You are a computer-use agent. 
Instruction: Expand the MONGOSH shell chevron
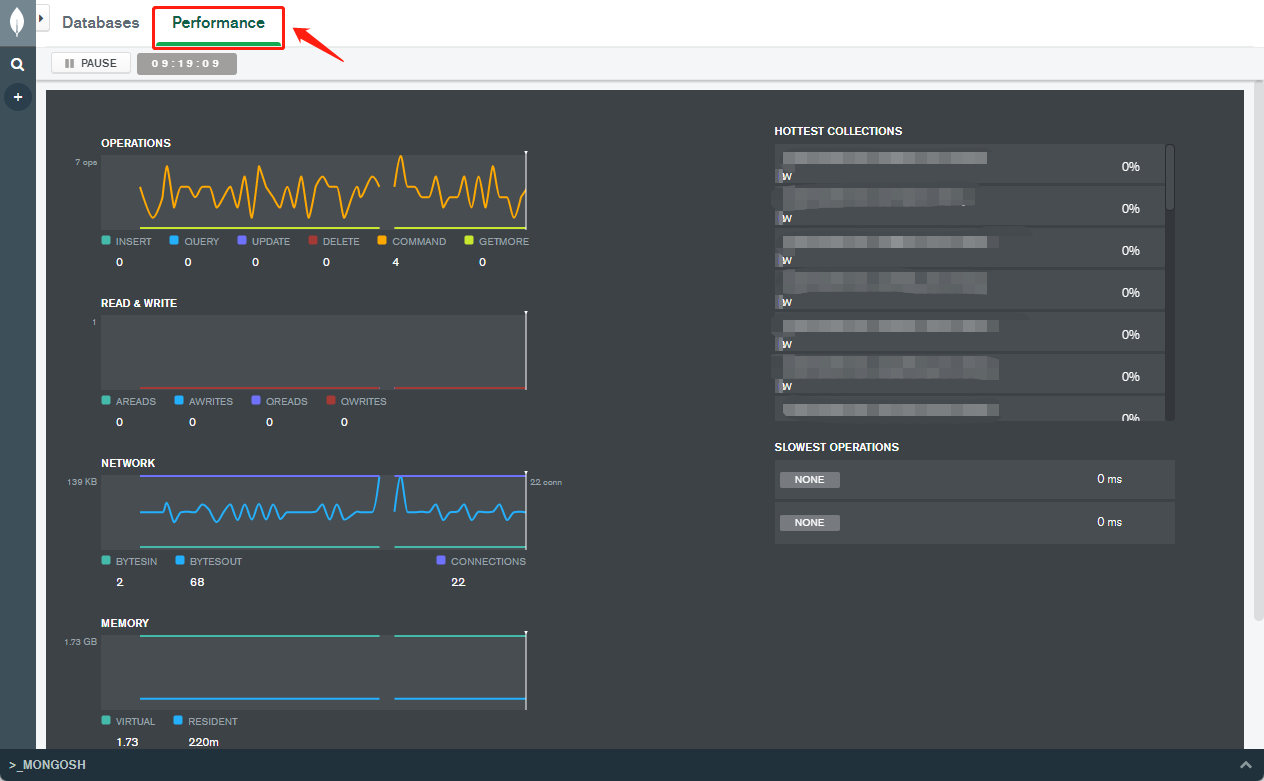tap(1245, 765)
